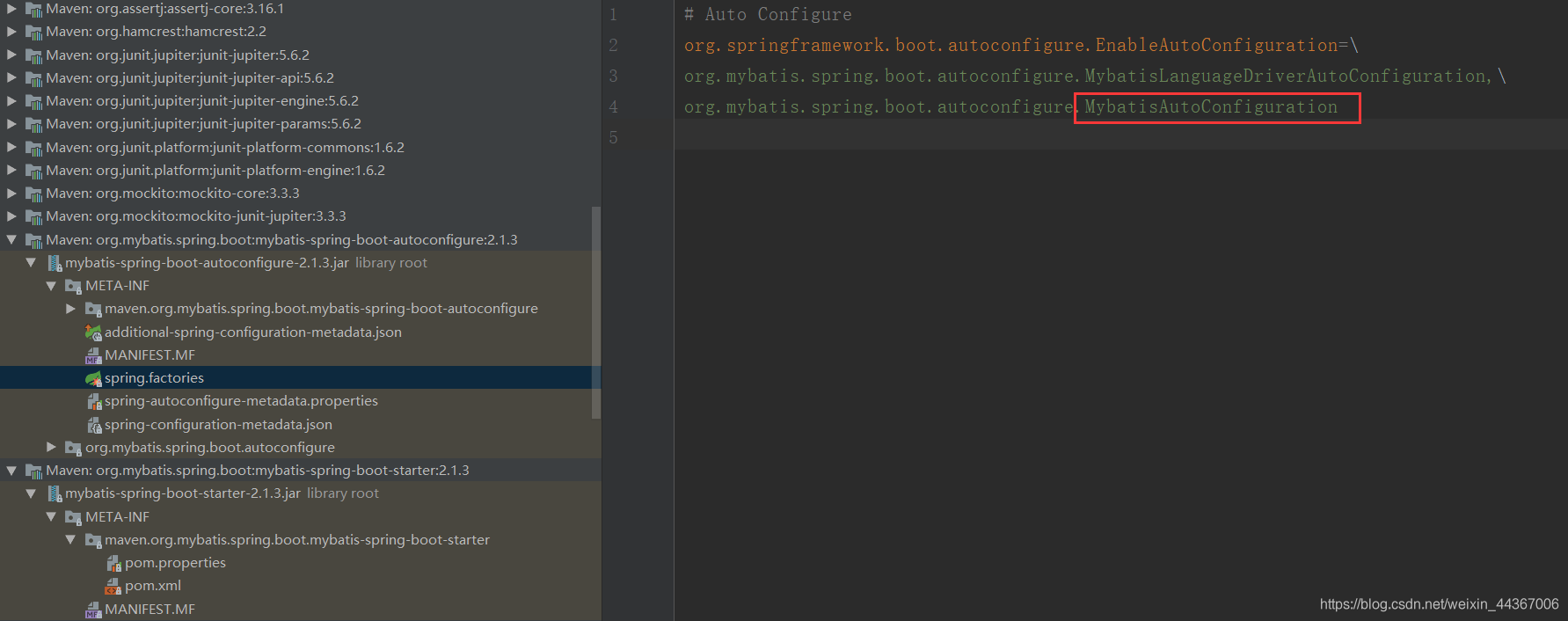Image resolution: width=1568 pixels, height=621 pixels.
Task: Expand mockito-junit-jupiter:3.3.3 library node
Action: point(11,216)
